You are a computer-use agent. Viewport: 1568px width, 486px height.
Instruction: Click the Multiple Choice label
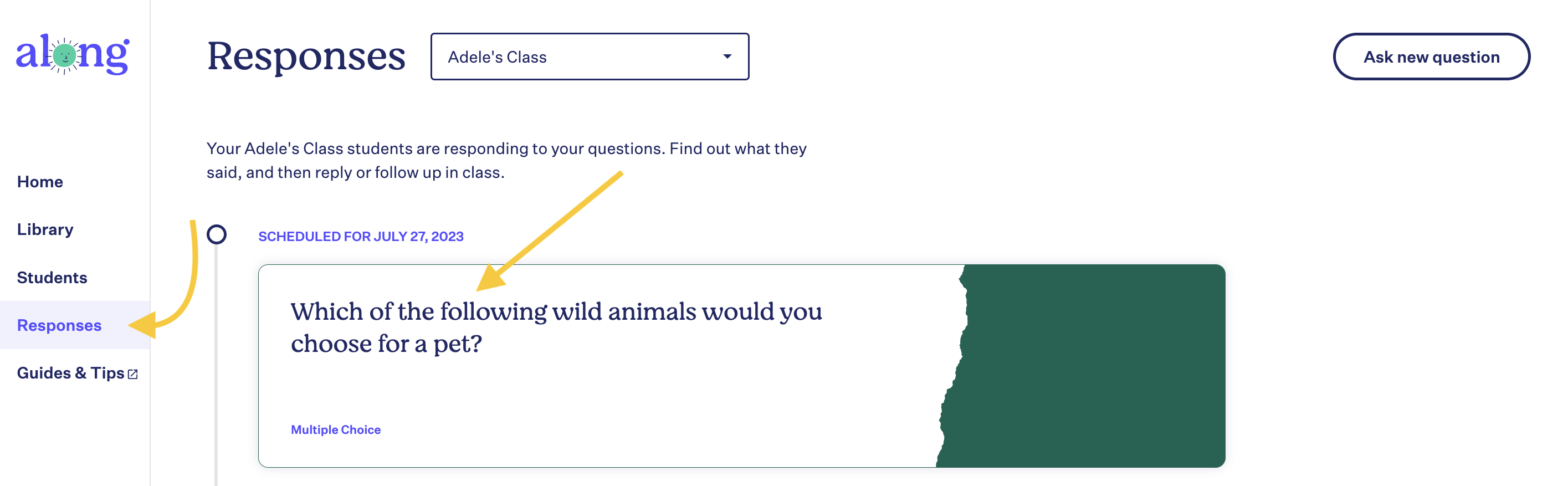click(x=336, y=430)
